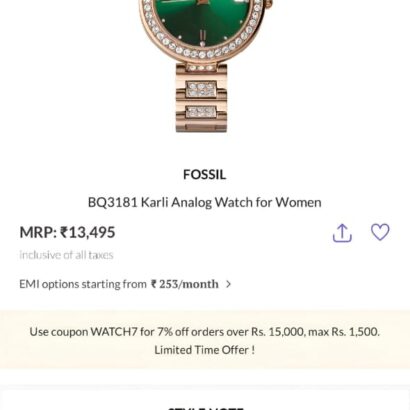Image resolution: width=410 pixels, height=410 pixels.
Task: Select the BQ3181 Karli Analog Watch title
Action: coord(205,202)
